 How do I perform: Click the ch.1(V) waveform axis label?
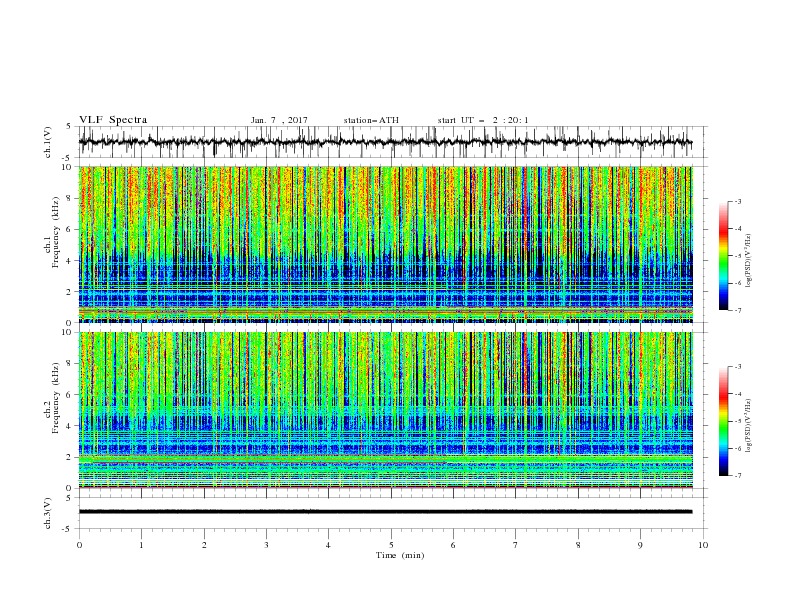click(48, 142)
